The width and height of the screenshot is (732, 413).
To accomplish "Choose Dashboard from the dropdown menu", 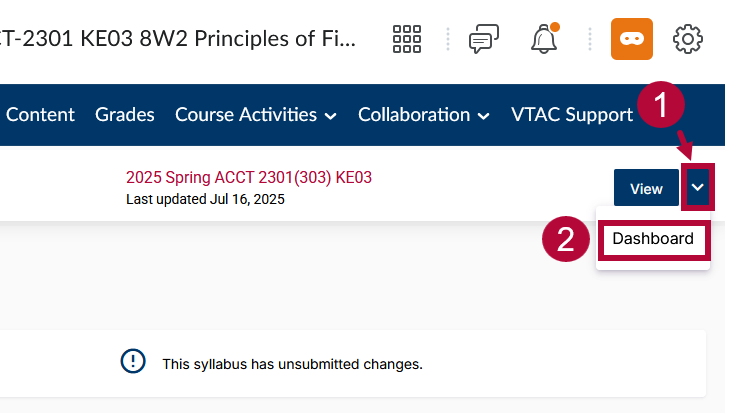I will point(653,240).
